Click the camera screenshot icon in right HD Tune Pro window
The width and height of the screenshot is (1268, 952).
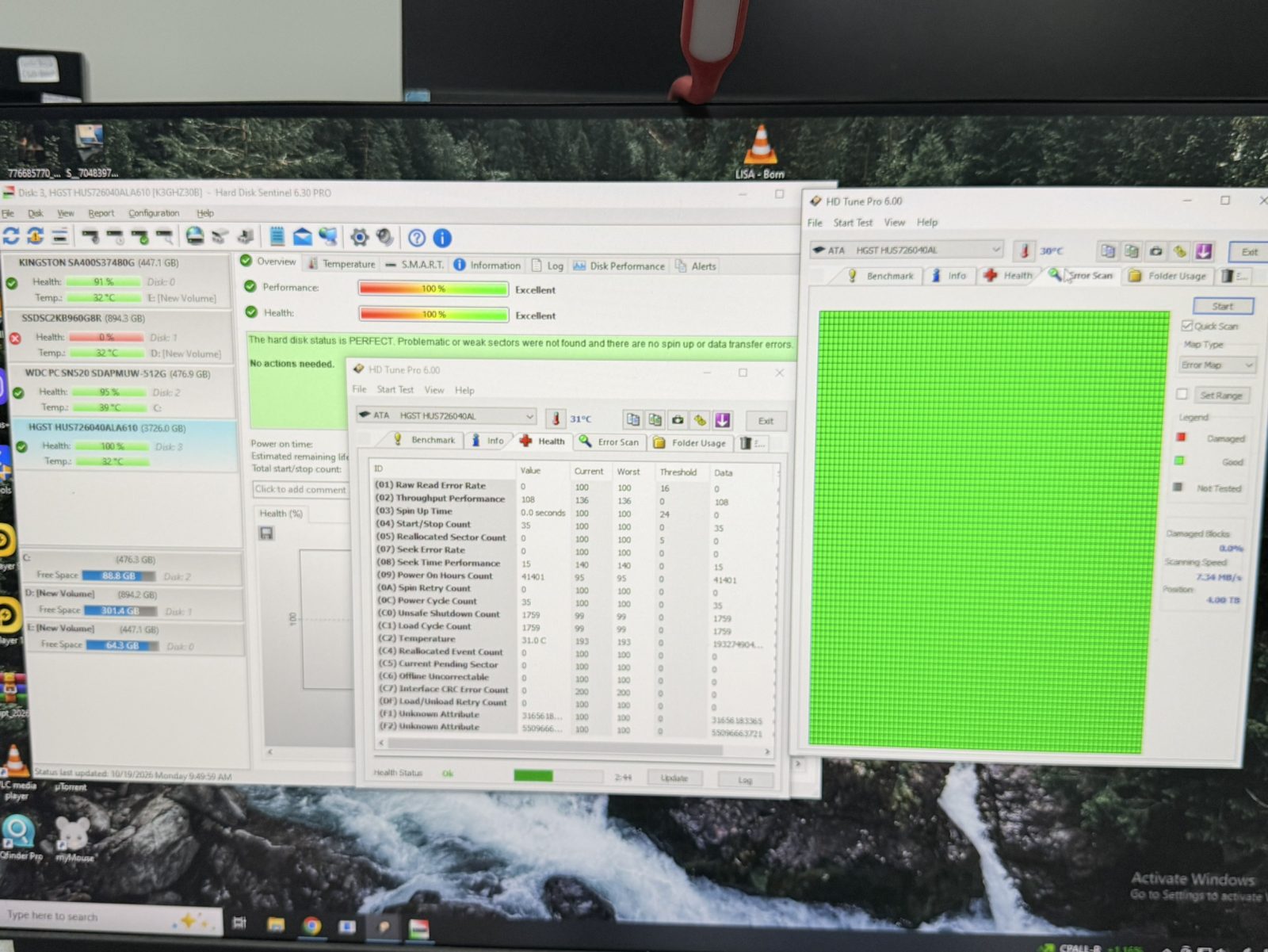click(x=1156, y=251)
